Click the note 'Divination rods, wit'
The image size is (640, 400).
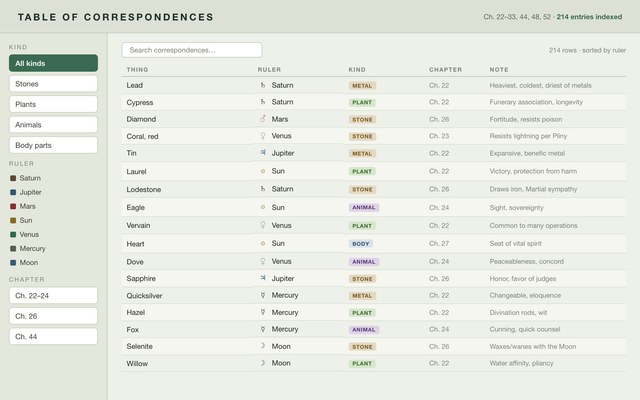coord(518,313)
